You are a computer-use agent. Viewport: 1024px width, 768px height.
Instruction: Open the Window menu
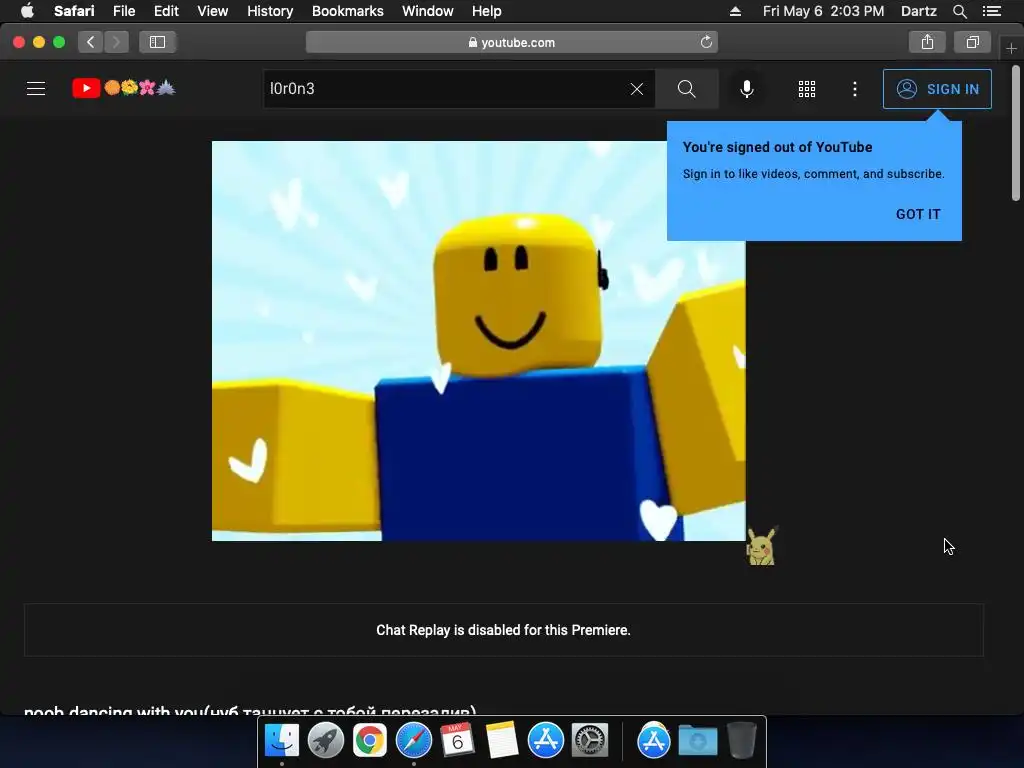click(428, 11)
